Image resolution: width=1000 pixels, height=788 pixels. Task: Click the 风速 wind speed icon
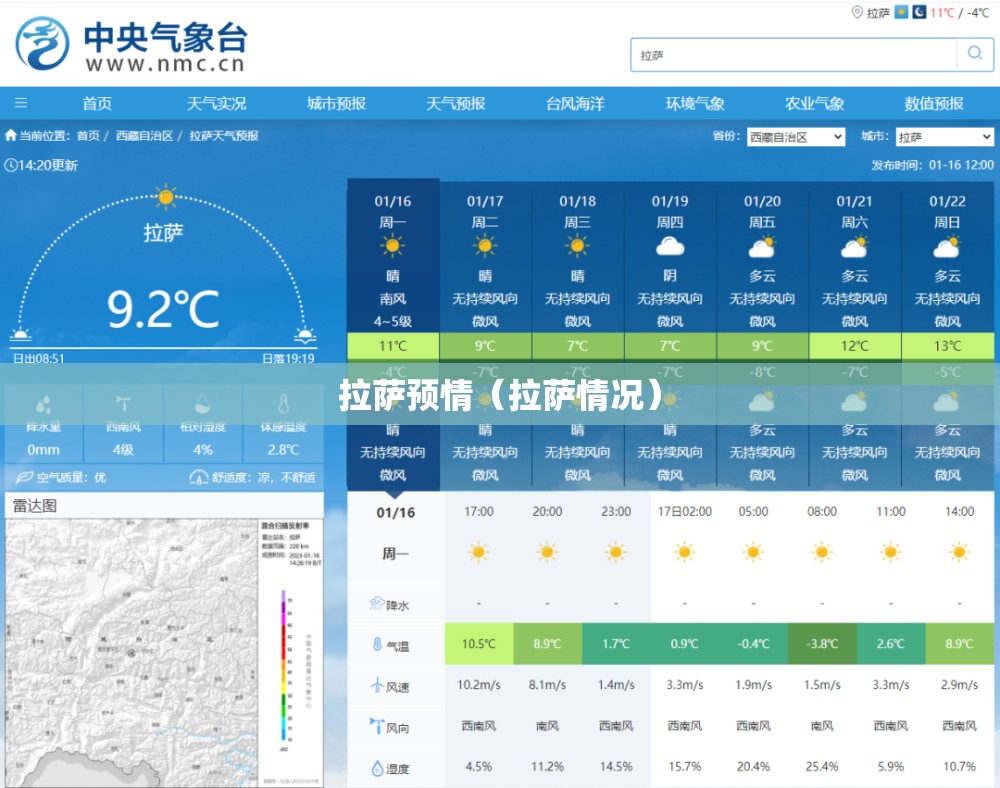click(x=377, y=686)
